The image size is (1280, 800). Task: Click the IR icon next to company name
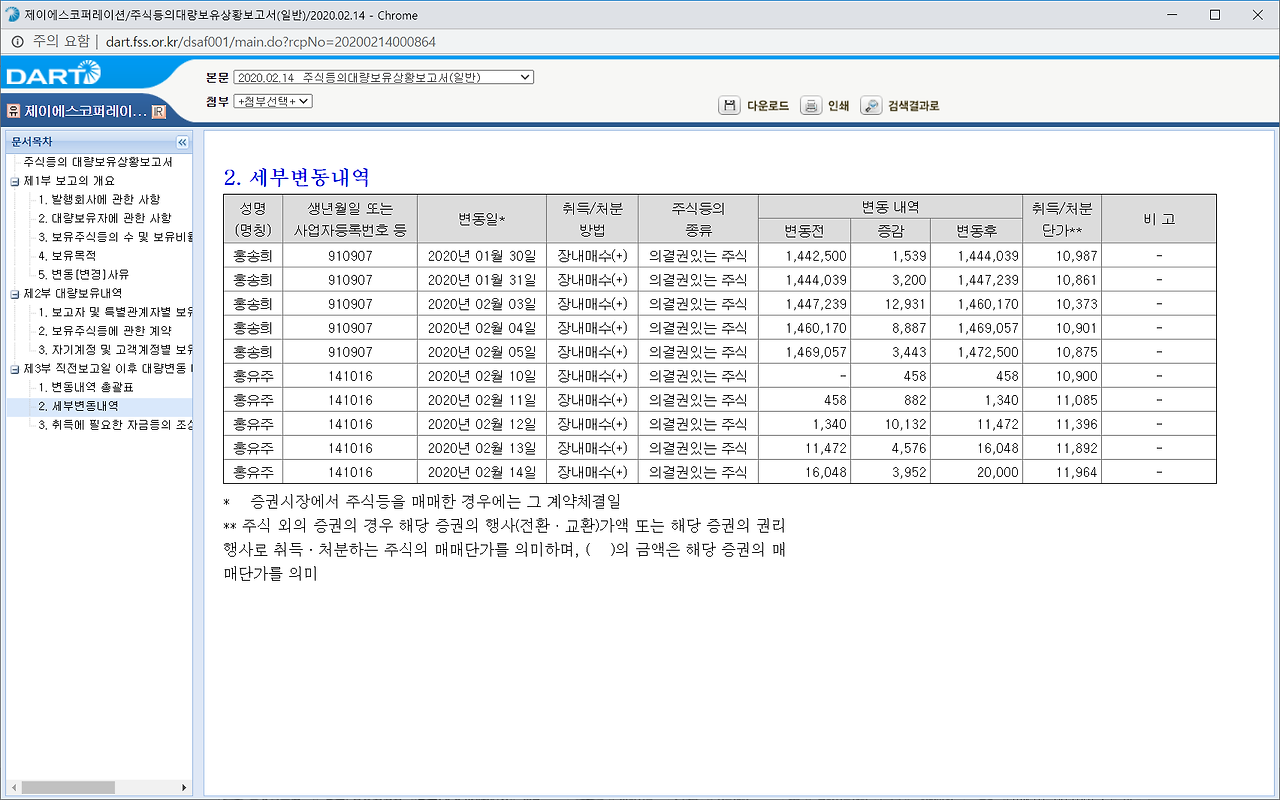pos(157,110)
